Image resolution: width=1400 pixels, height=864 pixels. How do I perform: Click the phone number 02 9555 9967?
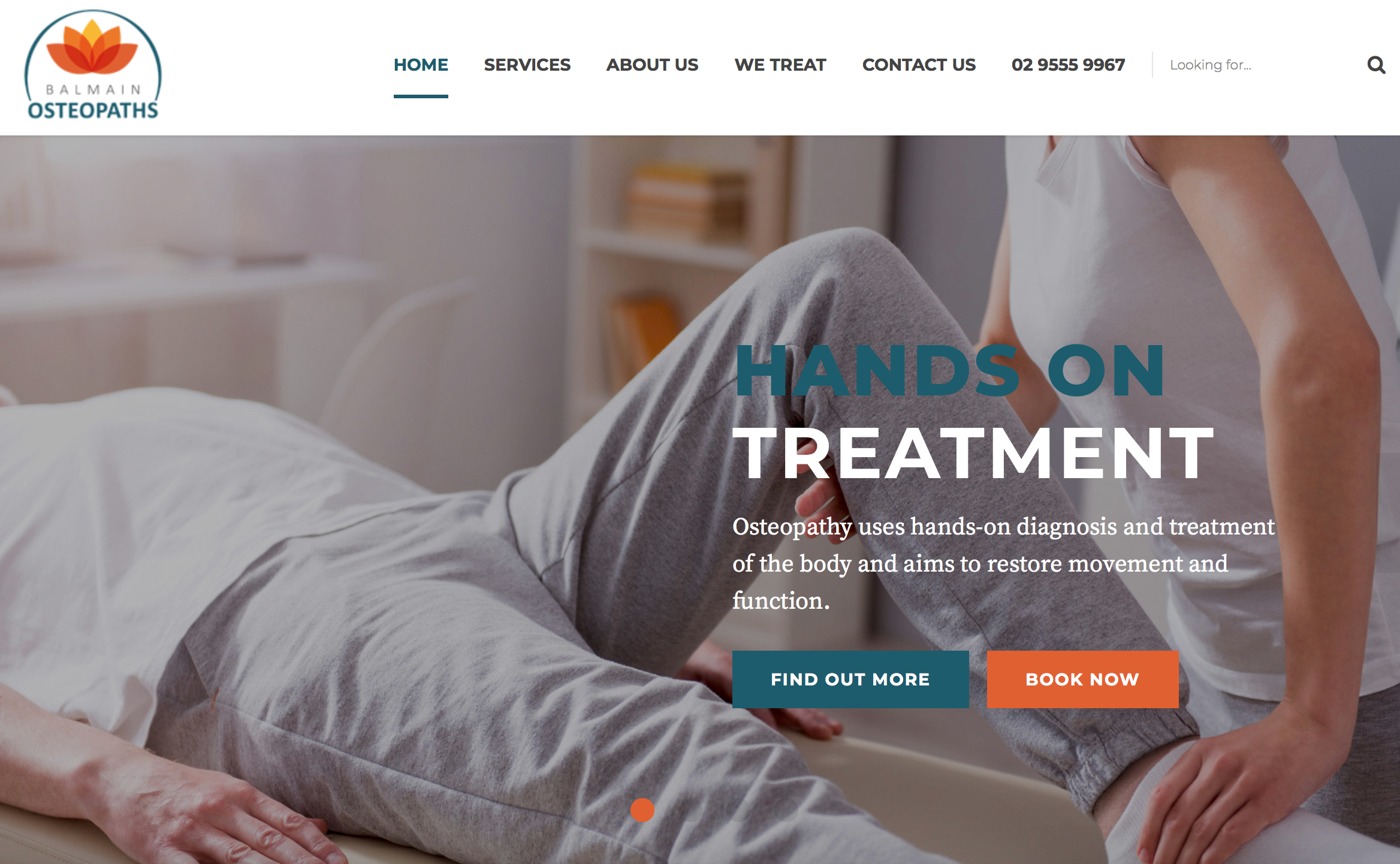[1069, 65]
